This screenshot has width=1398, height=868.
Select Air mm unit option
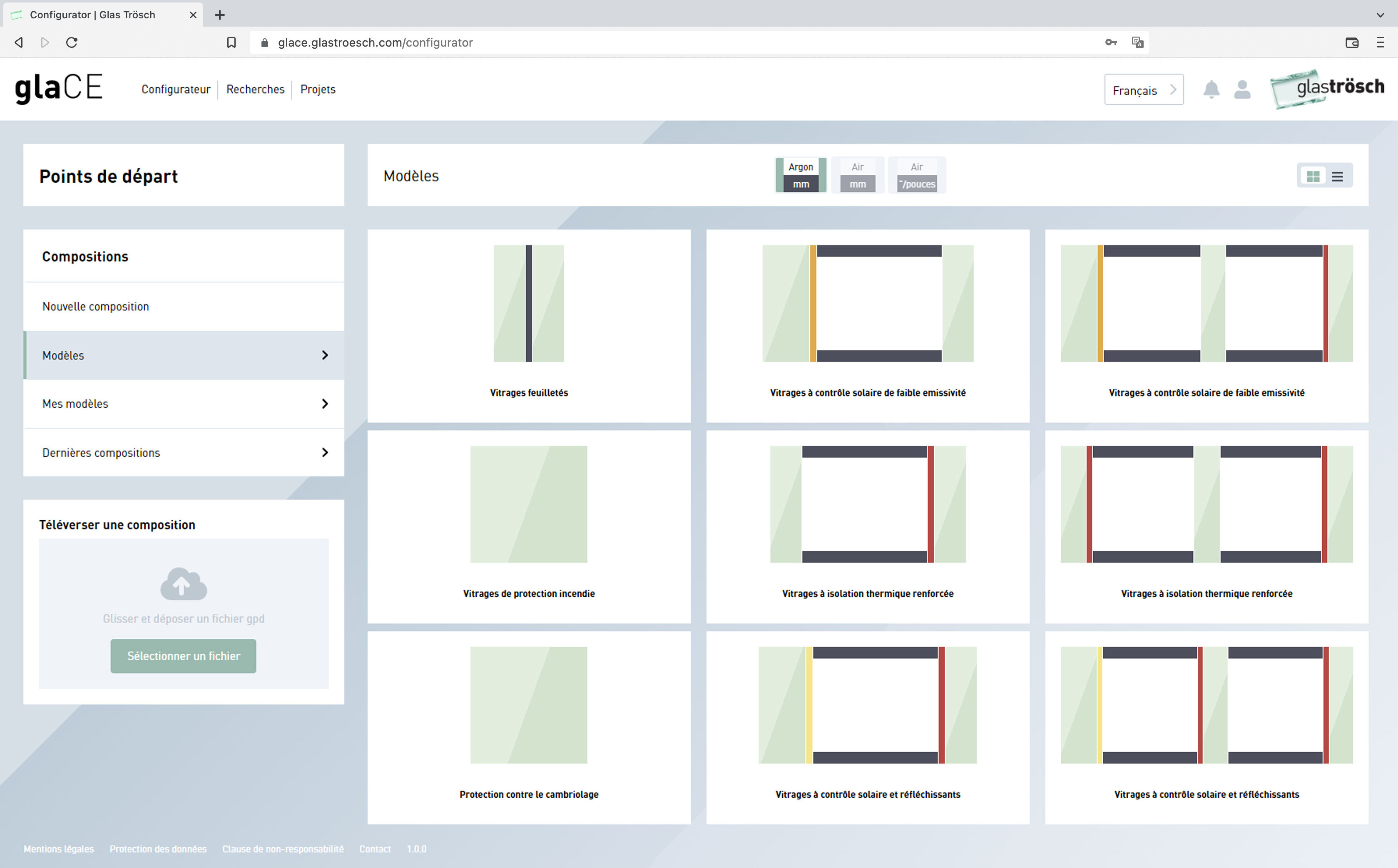pyautogui.click(x=858, y=175)
